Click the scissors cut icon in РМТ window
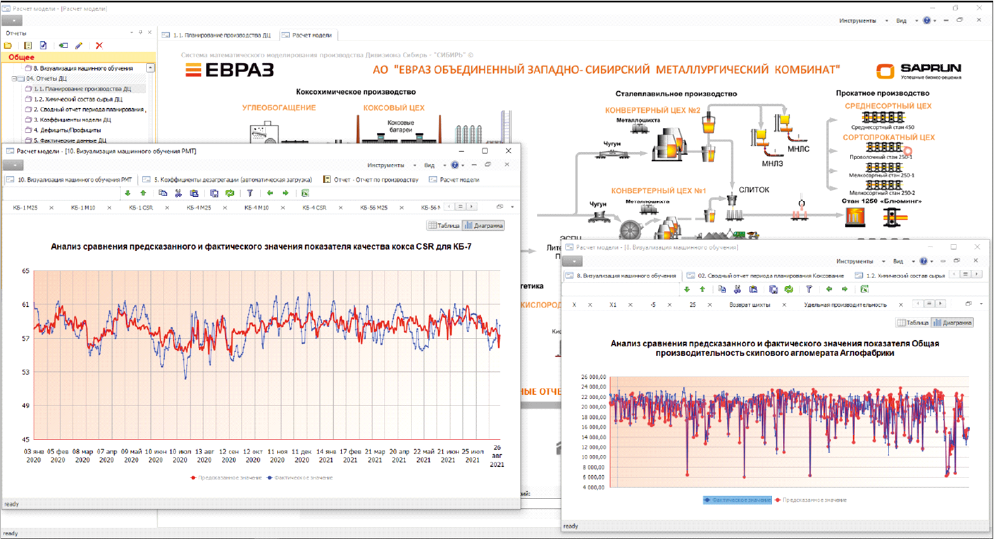The width and height of the screenshot is (994, 539). coord(178,193)
